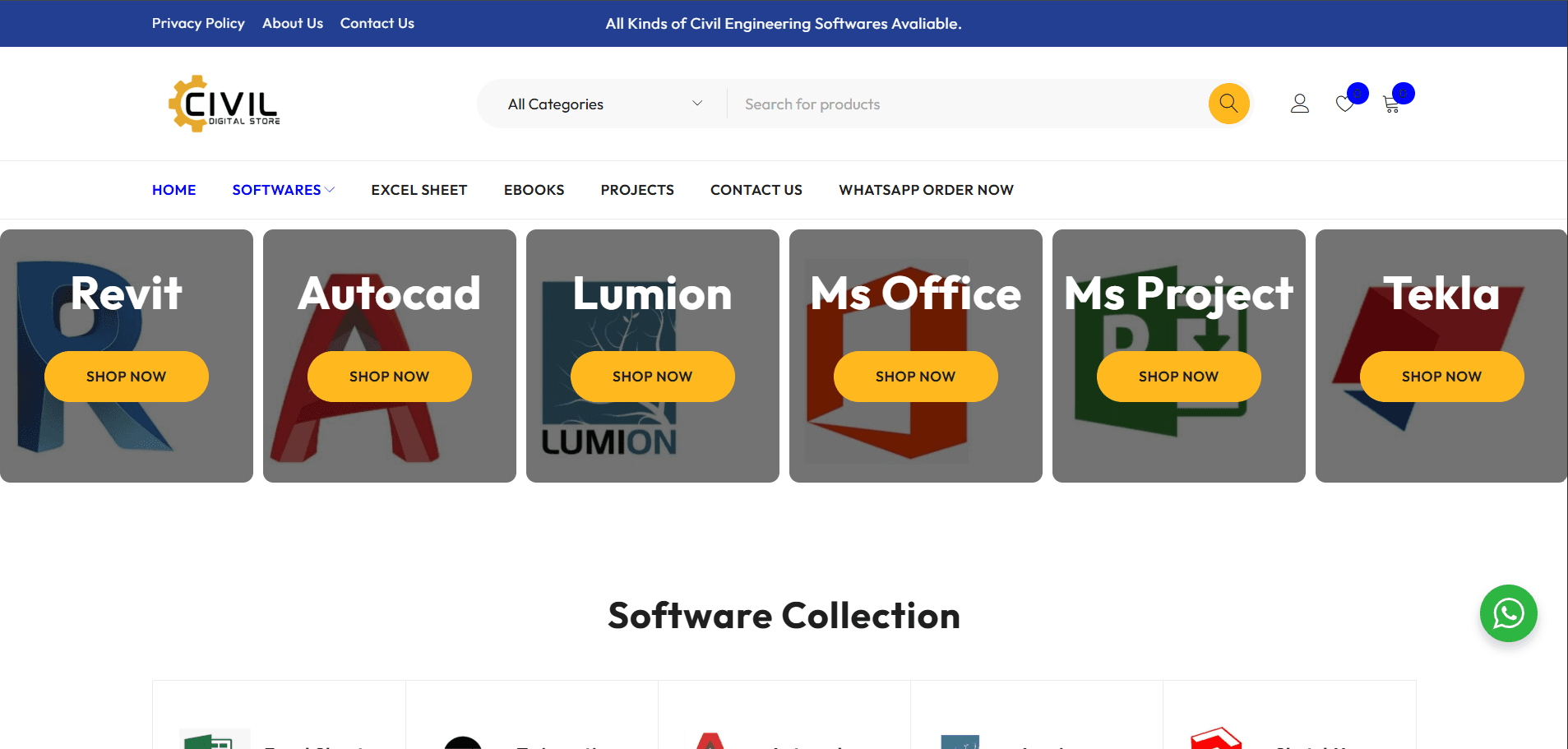Go to the Home menu item
Viewport: 1568px width, 749px height.
pyautogui.click(x=173, y=190)
